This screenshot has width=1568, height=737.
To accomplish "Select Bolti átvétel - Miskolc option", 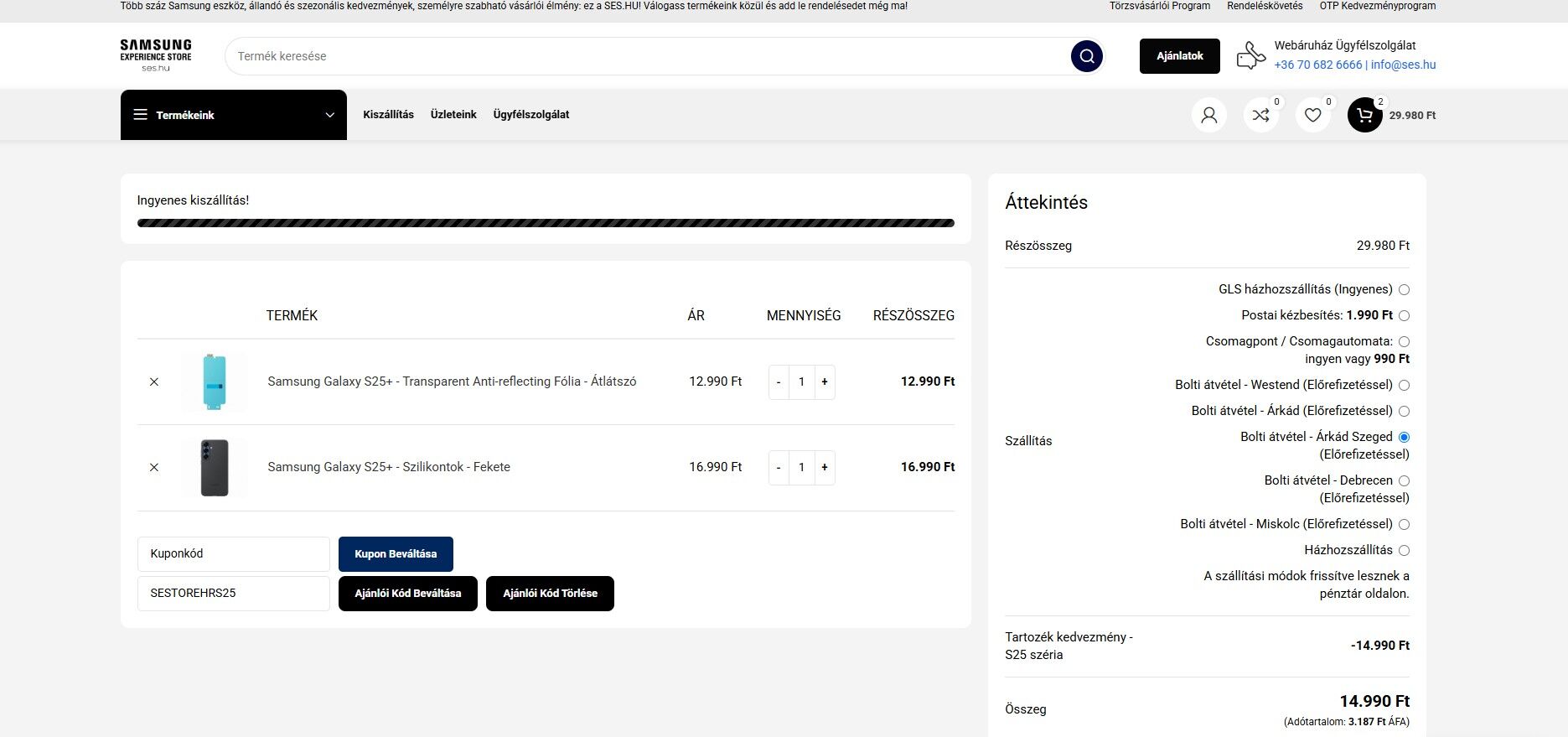I will coord(1404,524).
